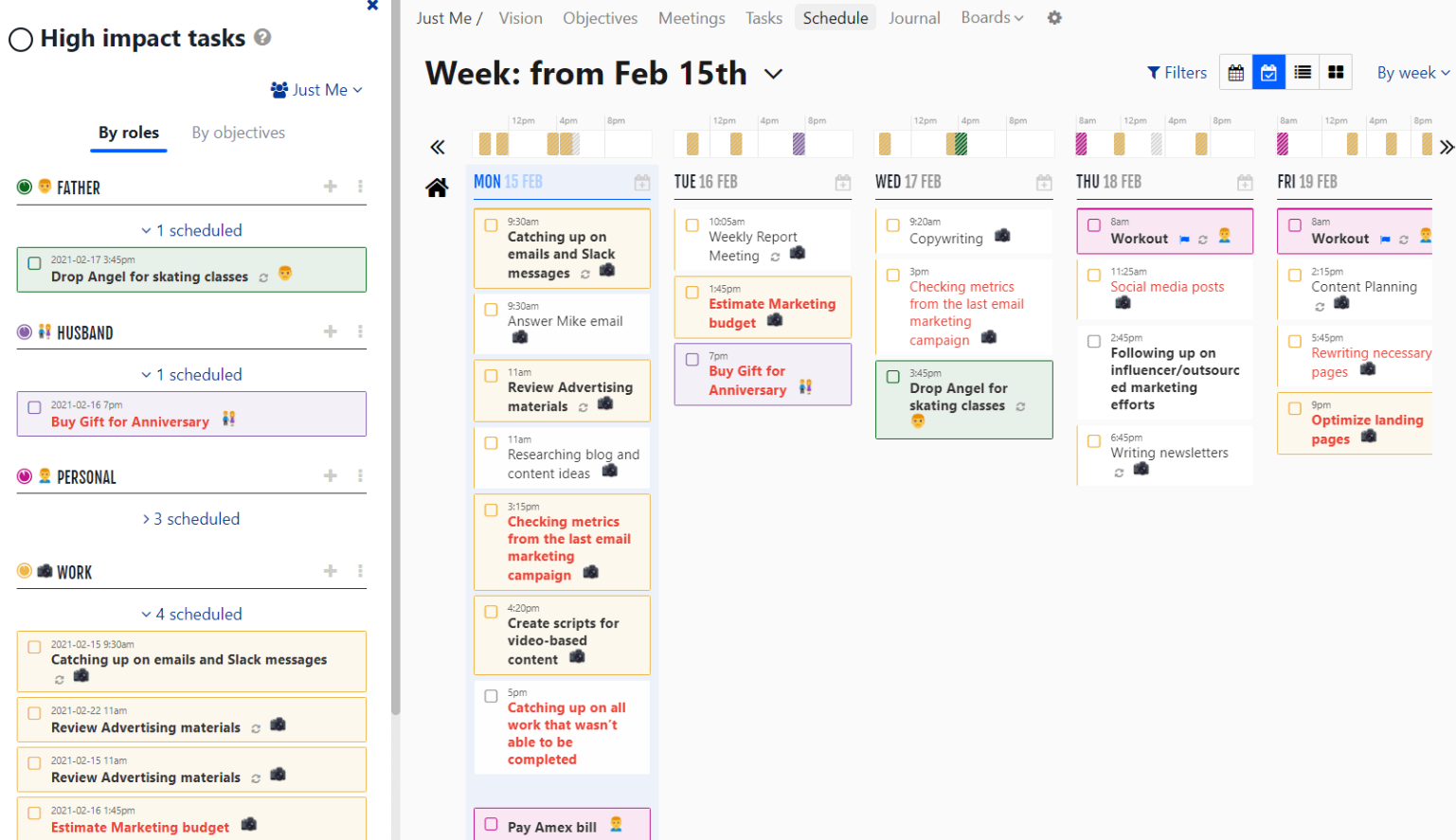Open the WORK role options menu
Viewport: 1456px width, 840px height.
point(360,571)
